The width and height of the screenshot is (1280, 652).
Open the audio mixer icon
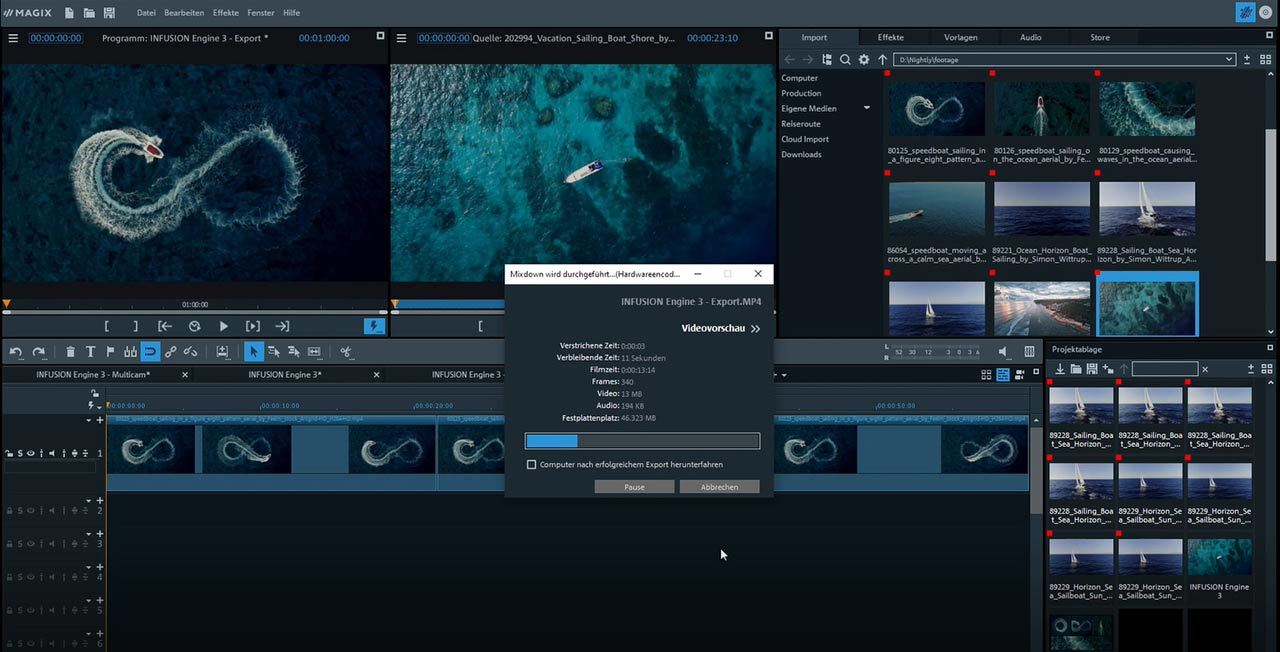tap(1029, 352)
